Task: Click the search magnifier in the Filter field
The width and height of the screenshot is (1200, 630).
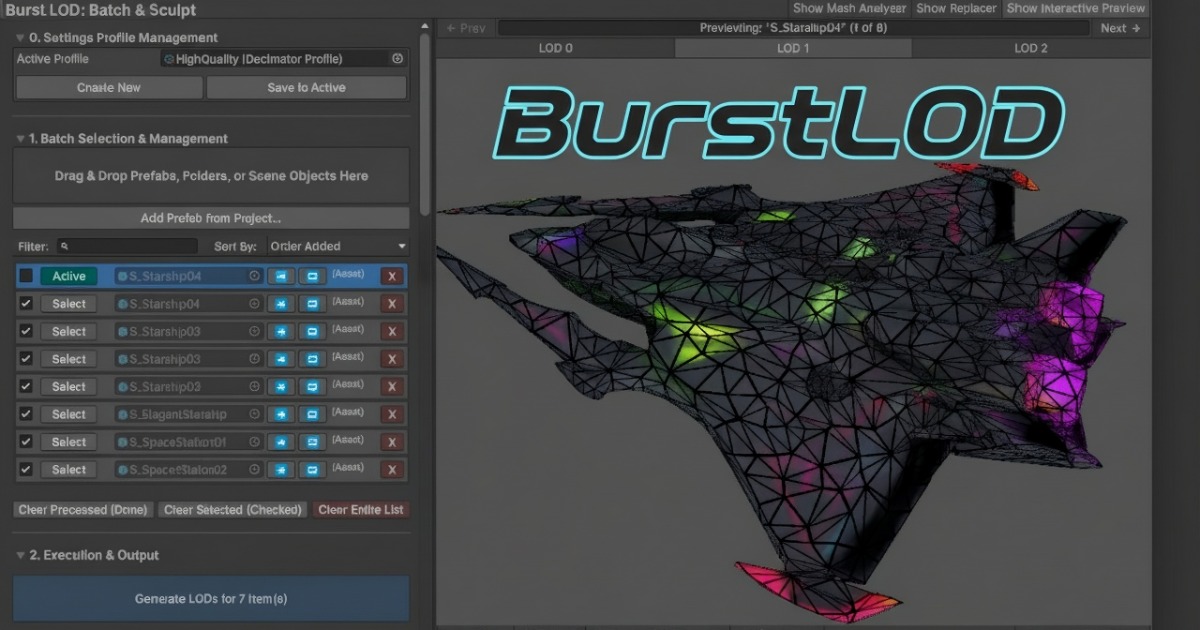Action: pos(62,246)
